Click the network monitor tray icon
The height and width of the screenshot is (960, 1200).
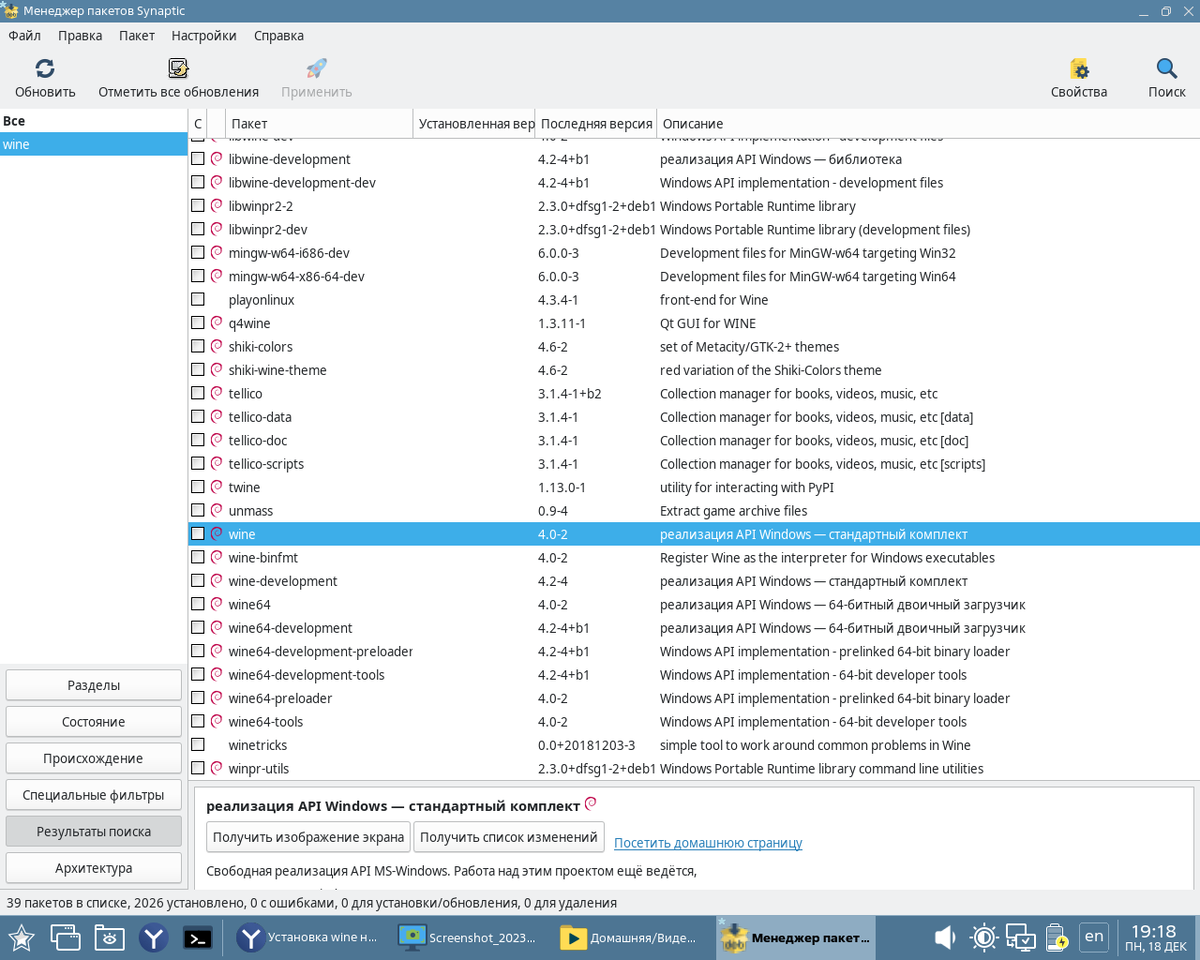1021,937
